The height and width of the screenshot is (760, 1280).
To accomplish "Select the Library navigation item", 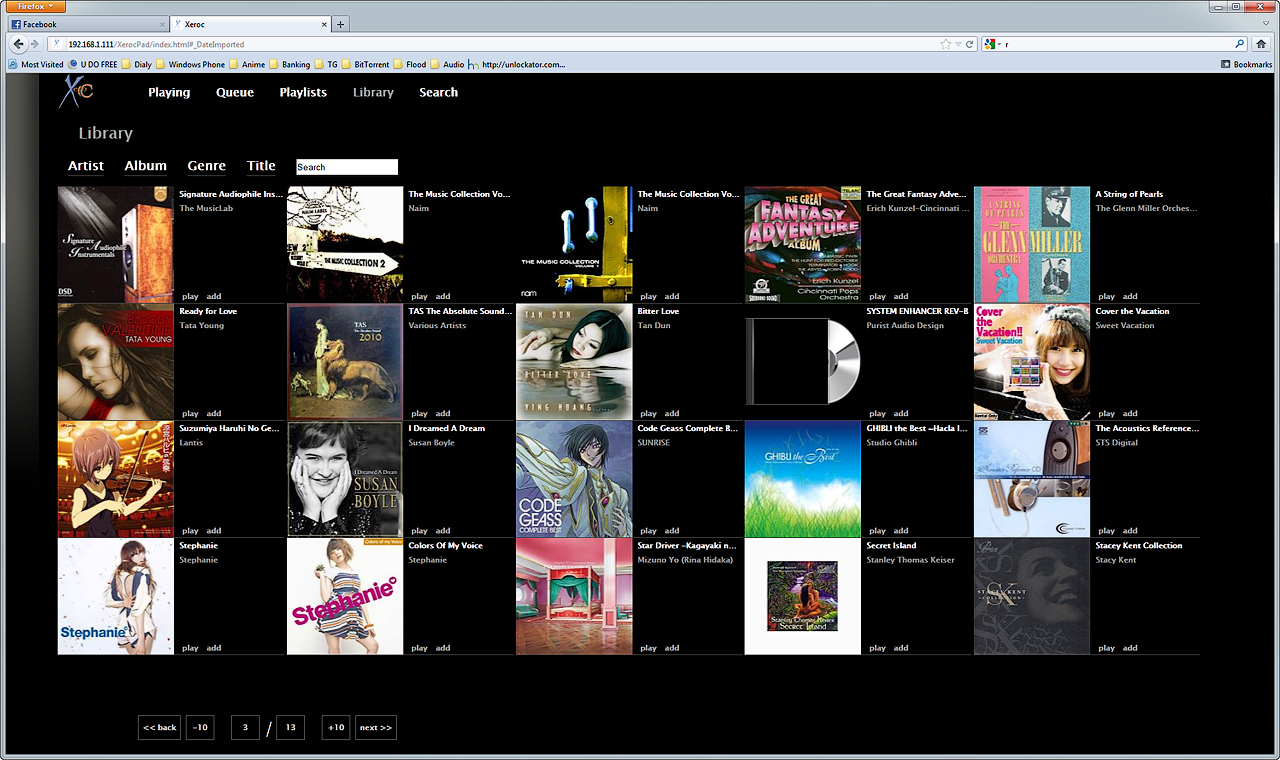I will [x=373, y=92].
